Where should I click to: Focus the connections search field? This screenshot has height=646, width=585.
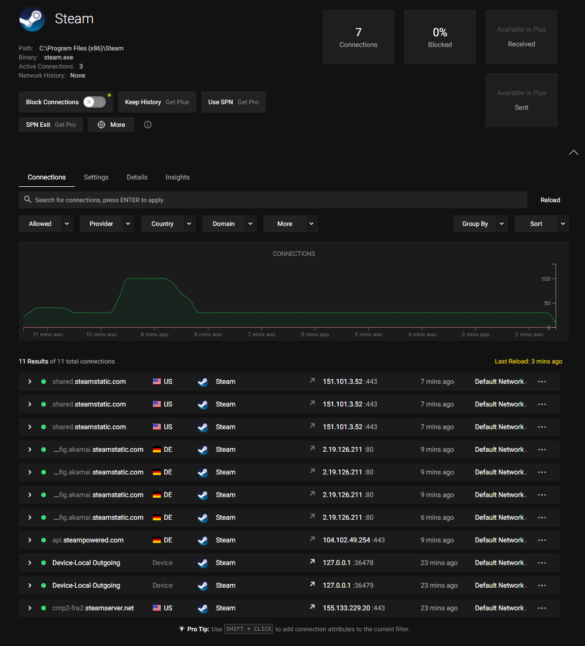click(x=273, y=200)
